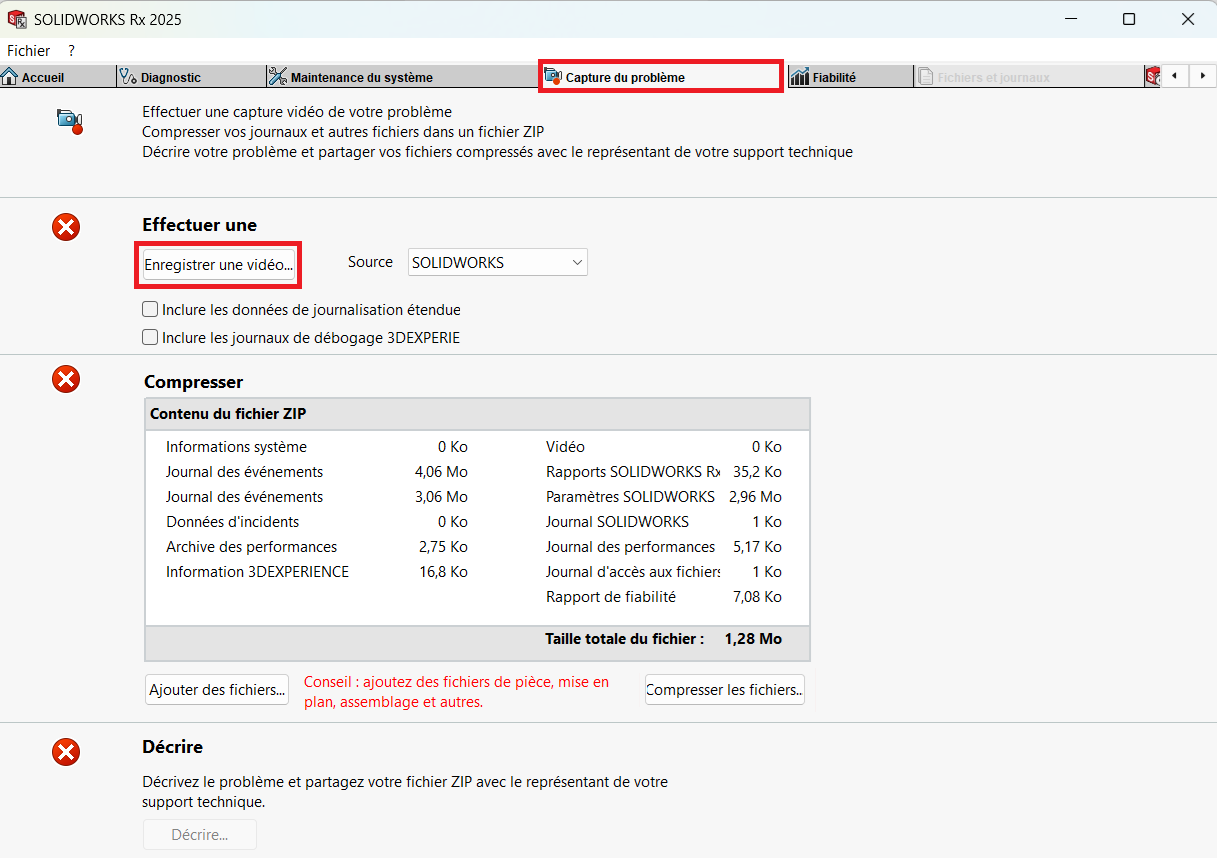Image resolution: width=1217 pixels, height=858 pixels.
Task: Open the ? help menu
Action: pos(72,50)
